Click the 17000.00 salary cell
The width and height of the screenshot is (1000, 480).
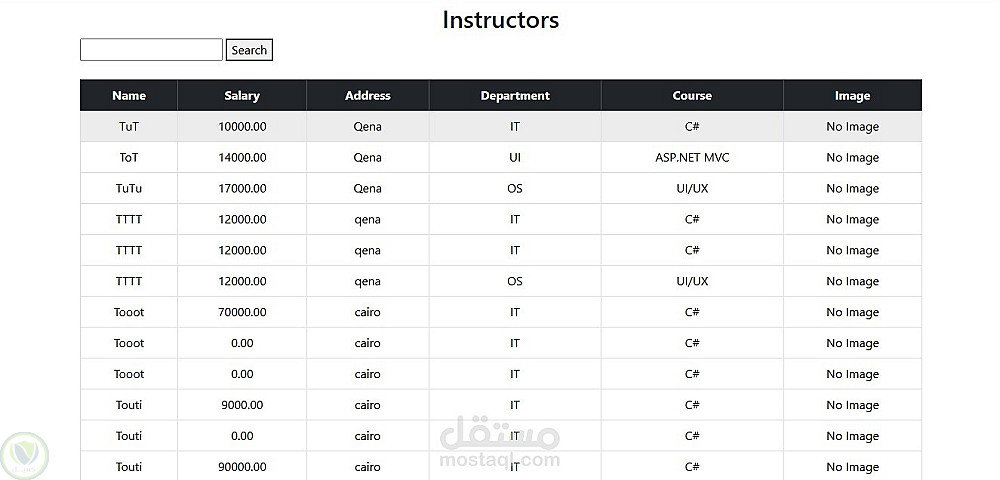tap(242, 189)
